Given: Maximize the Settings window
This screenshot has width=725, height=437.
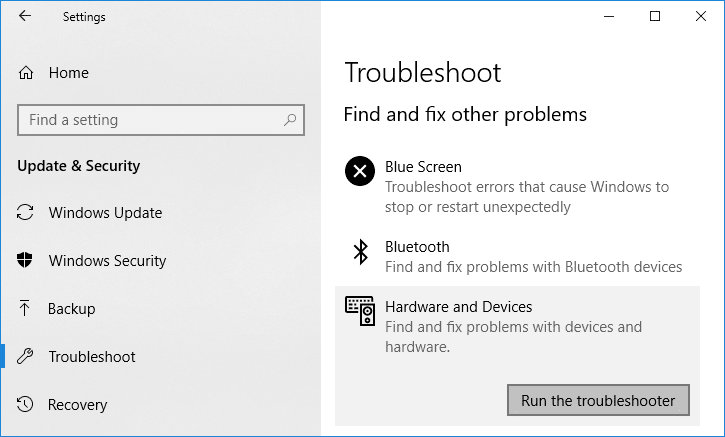Looking at the screenshot, I should tap(655, 16).
